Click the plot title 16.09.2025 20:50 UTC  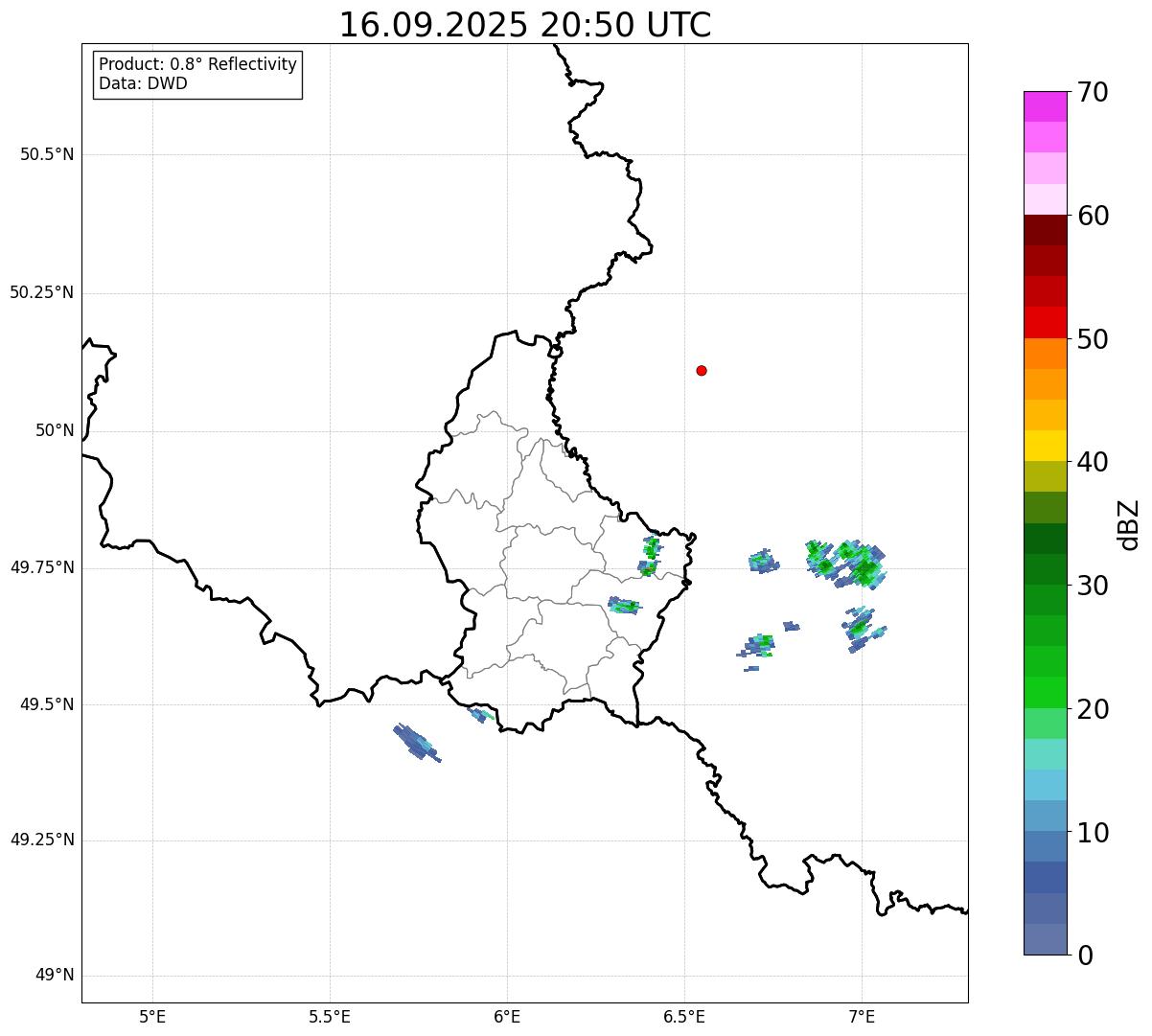click(x=525, y=25)
